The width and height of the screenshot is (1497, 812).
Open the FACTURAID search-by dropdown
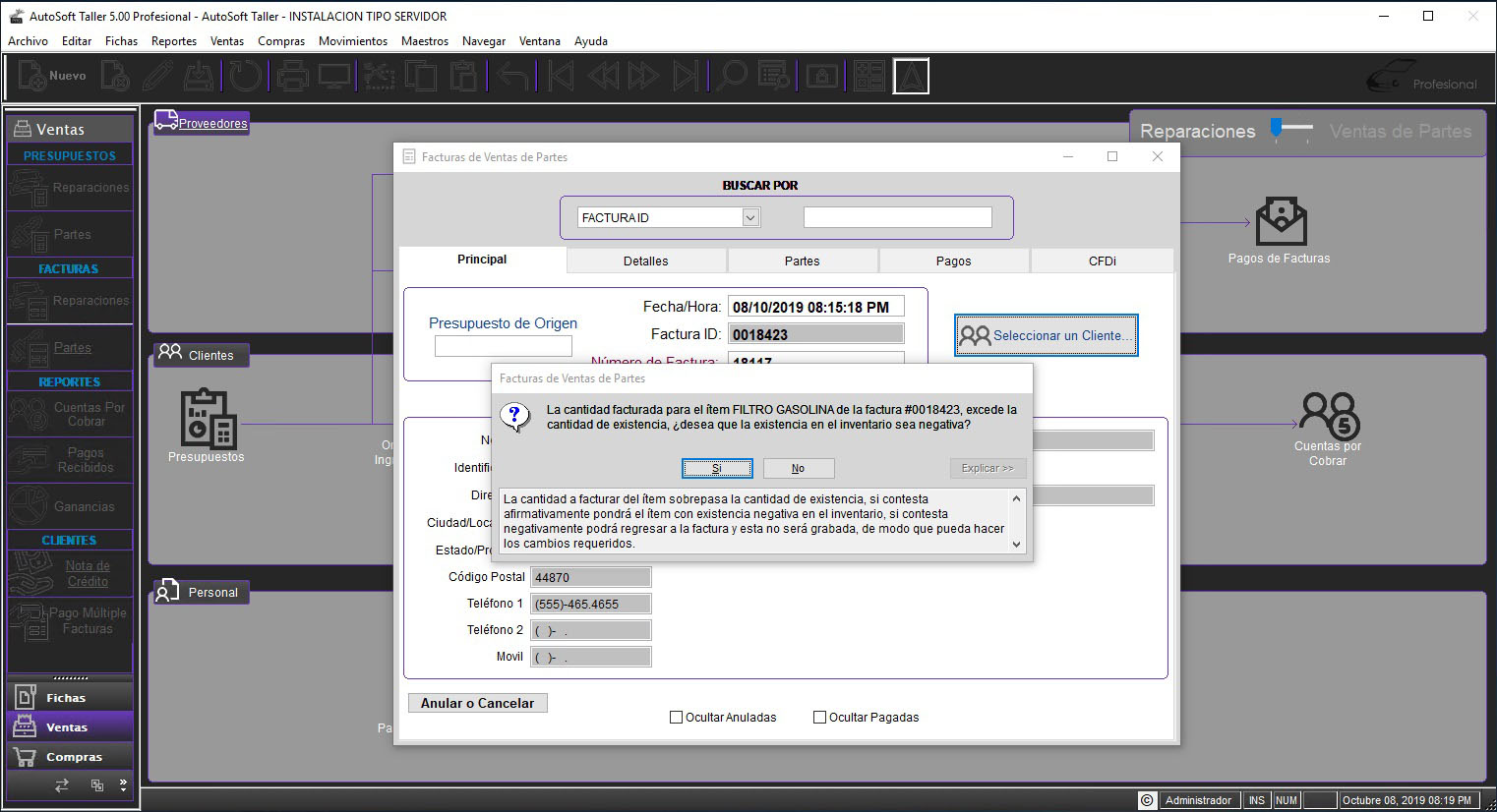tap(750, 217)
